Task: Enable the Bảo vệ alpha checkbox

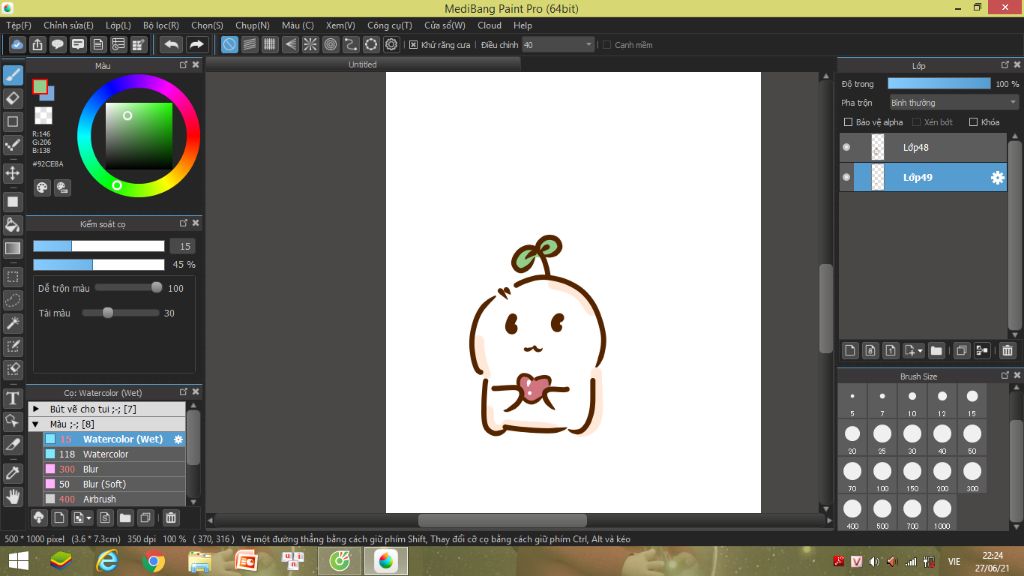Action: tap(848, 122)
